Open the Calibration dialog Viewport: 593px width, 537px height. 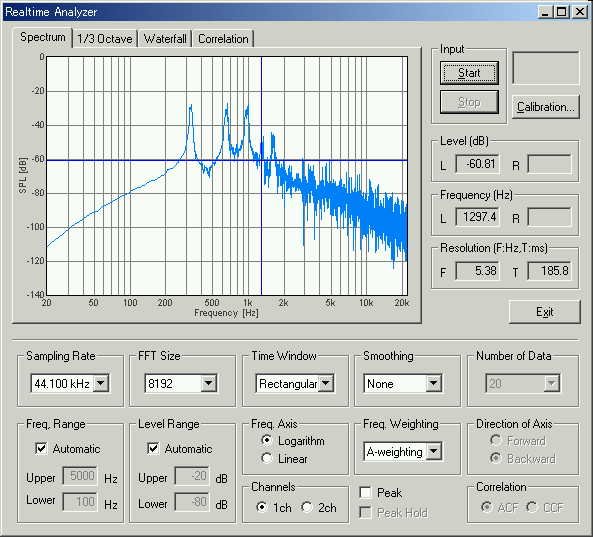click(546, 107)
